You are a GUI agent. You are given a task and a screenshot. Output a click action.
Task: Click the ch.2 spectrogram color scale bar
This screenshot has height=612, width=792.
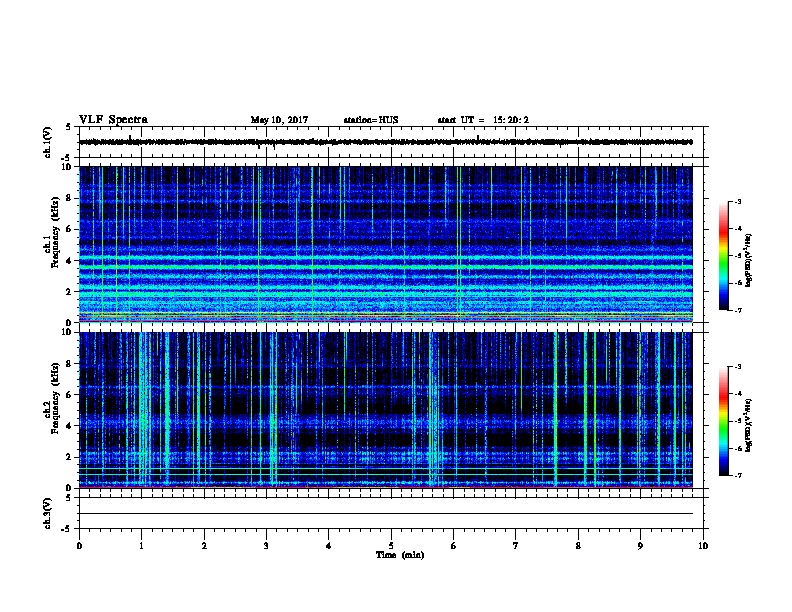click(723, 421)
